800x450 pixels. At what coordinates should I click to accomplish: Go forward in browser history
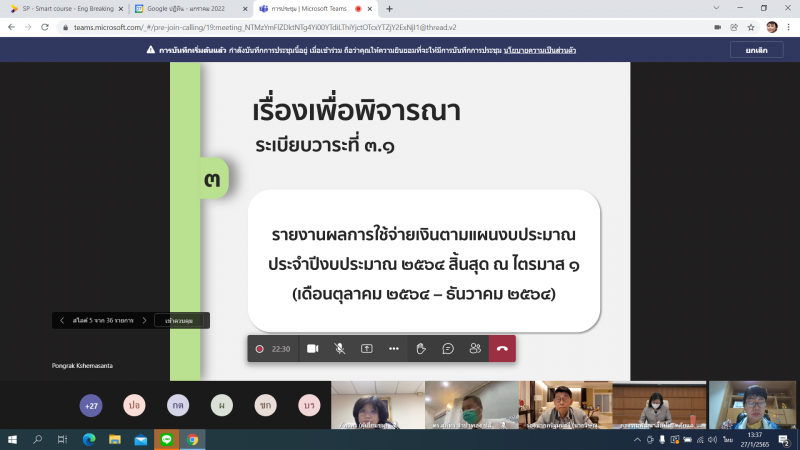tap(28, 27)
